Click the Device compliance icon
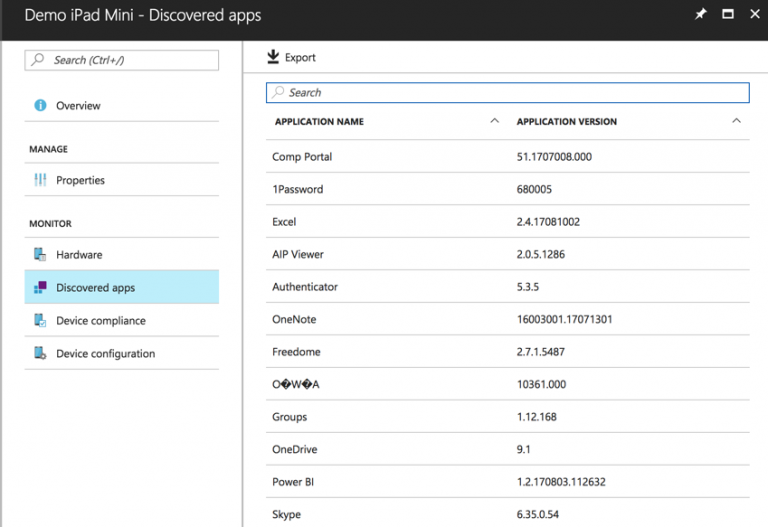The height and width of the screenshot is (527, 768). click(x=40, y=320)
